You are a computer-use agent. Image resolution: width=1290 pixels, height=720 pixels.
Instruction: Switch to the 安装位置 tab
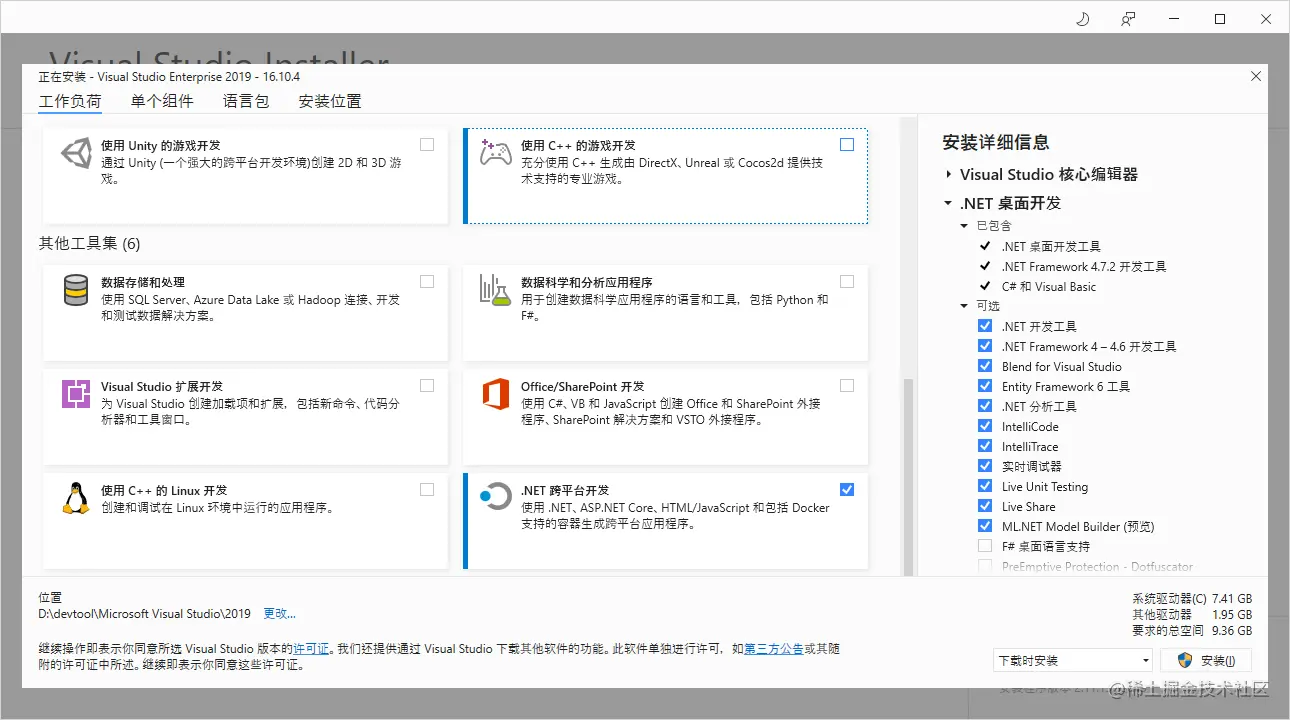pos(330,101)
